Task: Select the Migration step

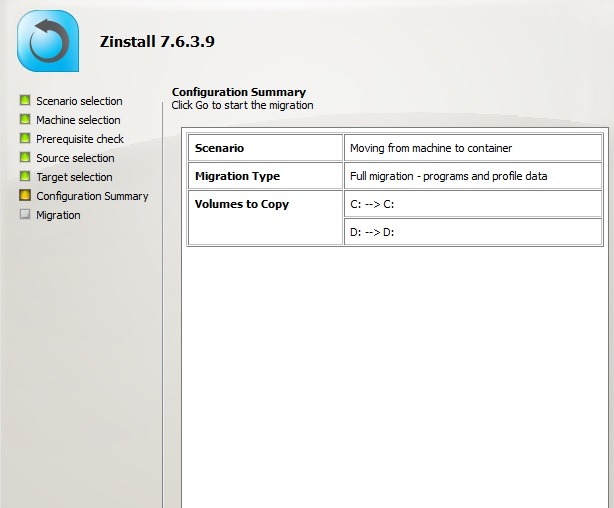Action: (58, 215)
